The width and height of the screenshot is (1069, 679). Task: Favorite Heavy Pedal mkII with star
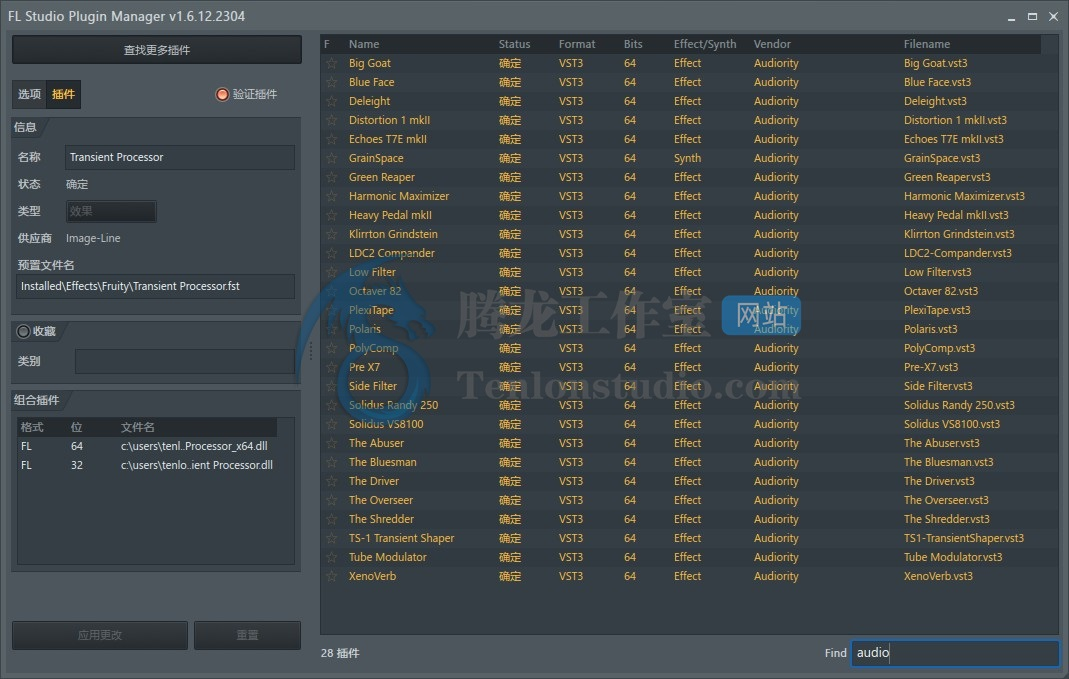(331, 215)
